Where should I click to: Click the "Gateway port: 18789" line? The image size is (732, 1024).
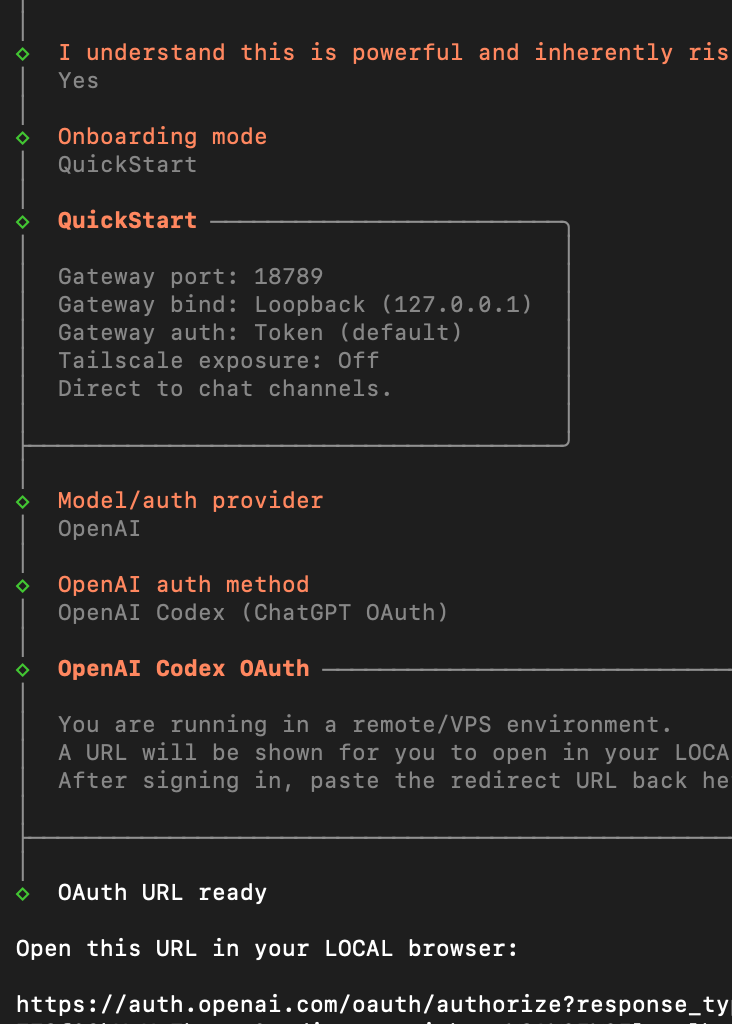pos(190,277)
